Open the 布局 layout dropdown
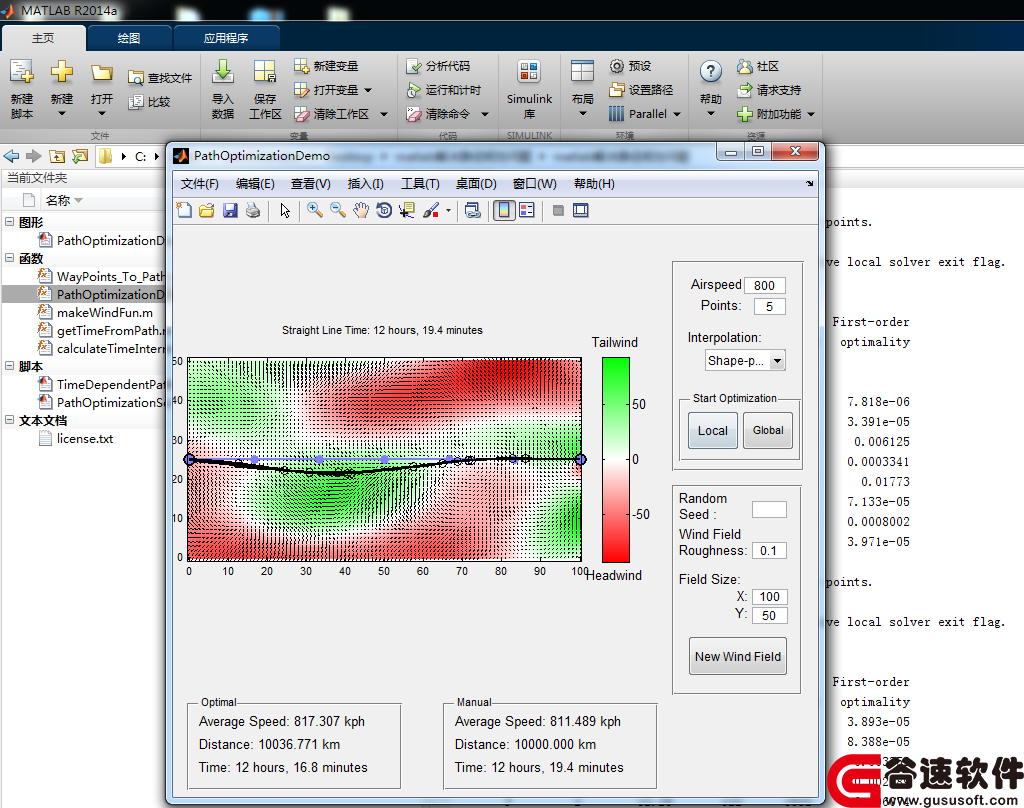 582,88
